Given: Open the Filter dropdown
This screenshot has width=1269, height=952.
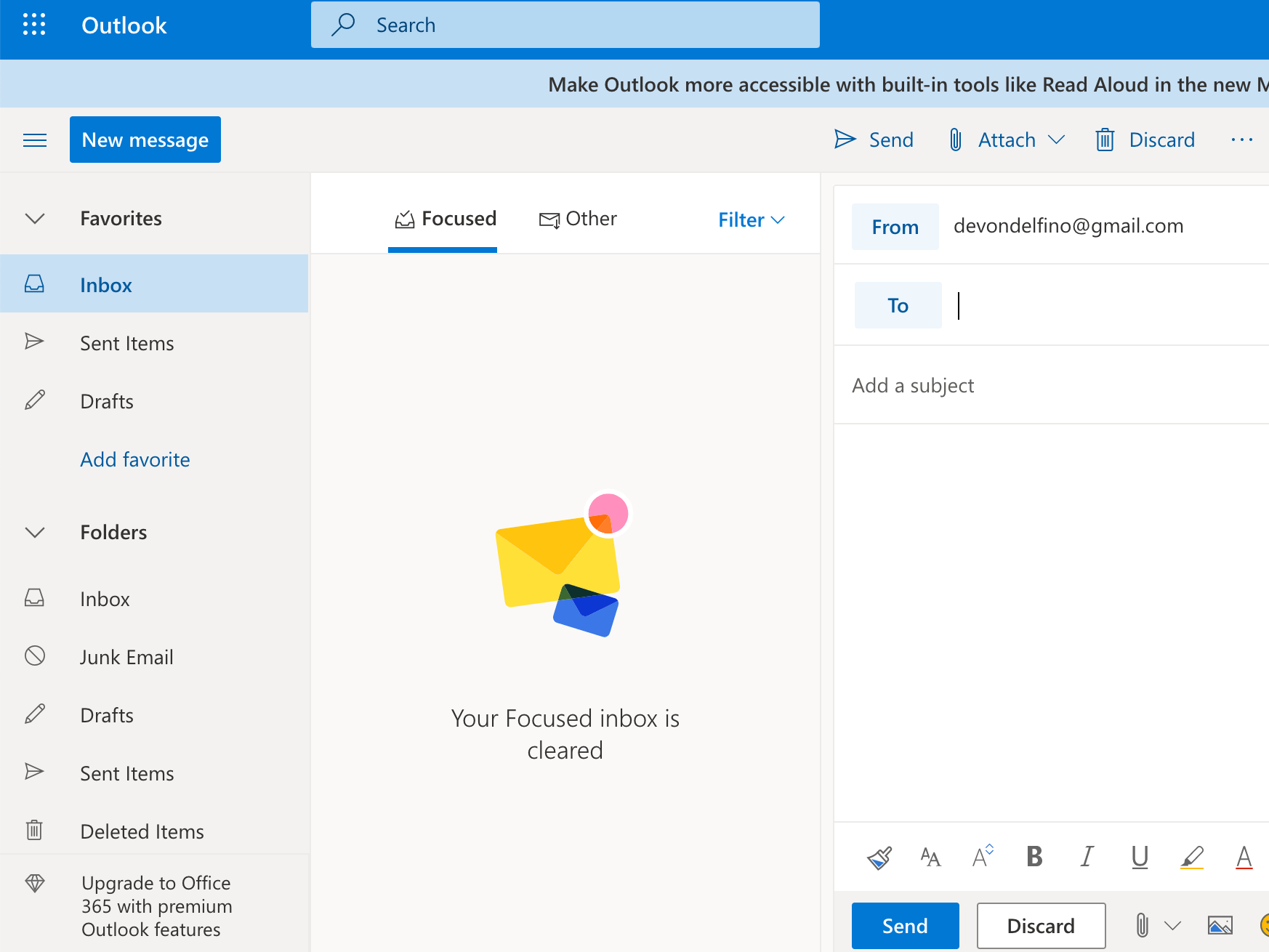Looking at the screenshot, I should coord(752,219).
